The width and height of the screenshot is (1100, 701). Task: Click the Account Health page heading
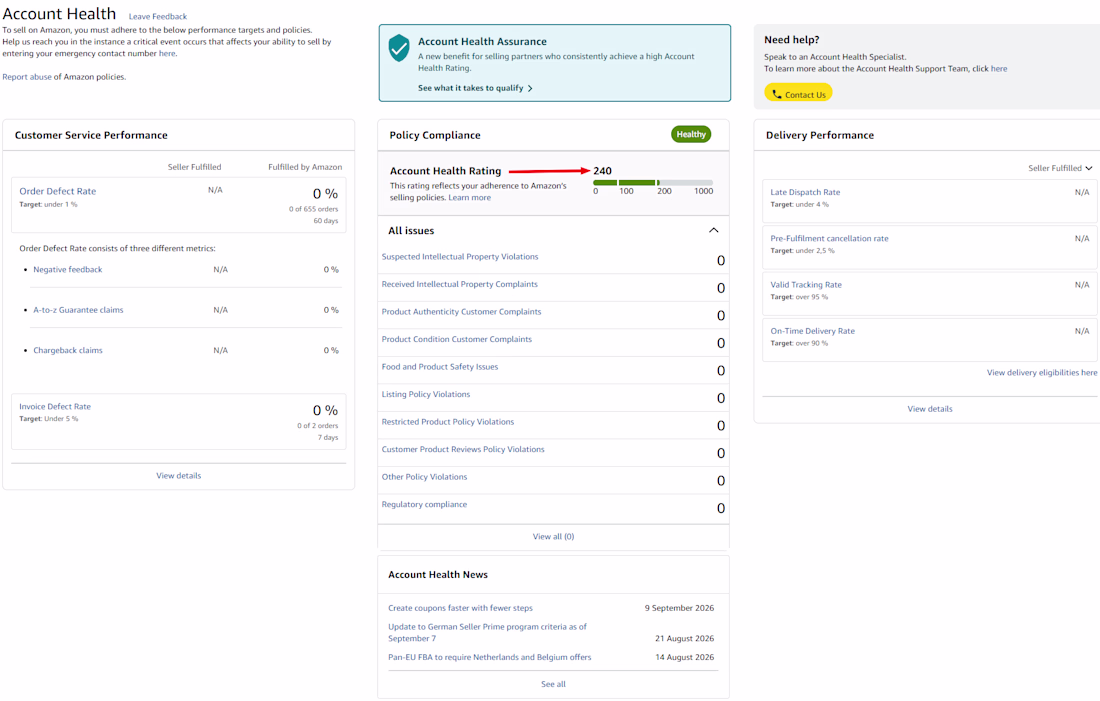click(x=60, y=14)
